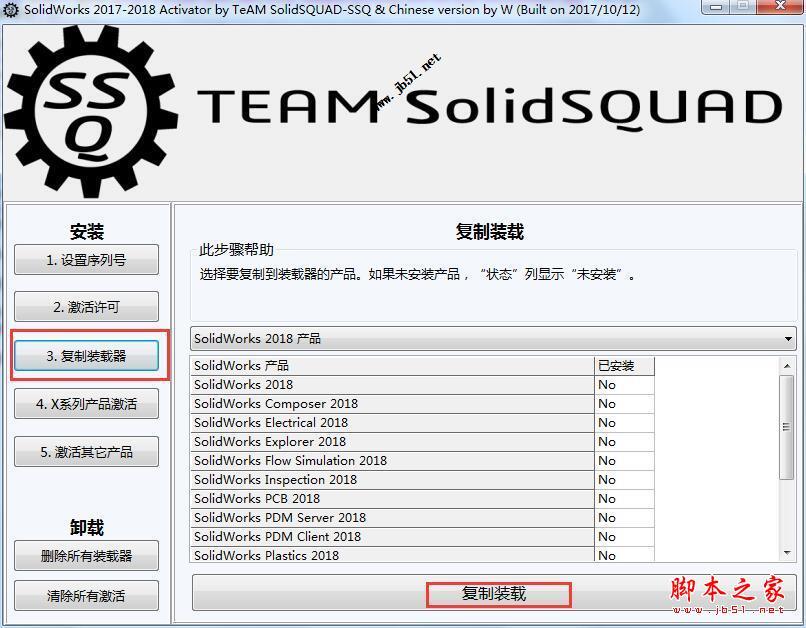The height and width of the screenshot is (628, 806).
Task: Select 'SolidWorks Explorer 2018' row
Action: (423, 442)
